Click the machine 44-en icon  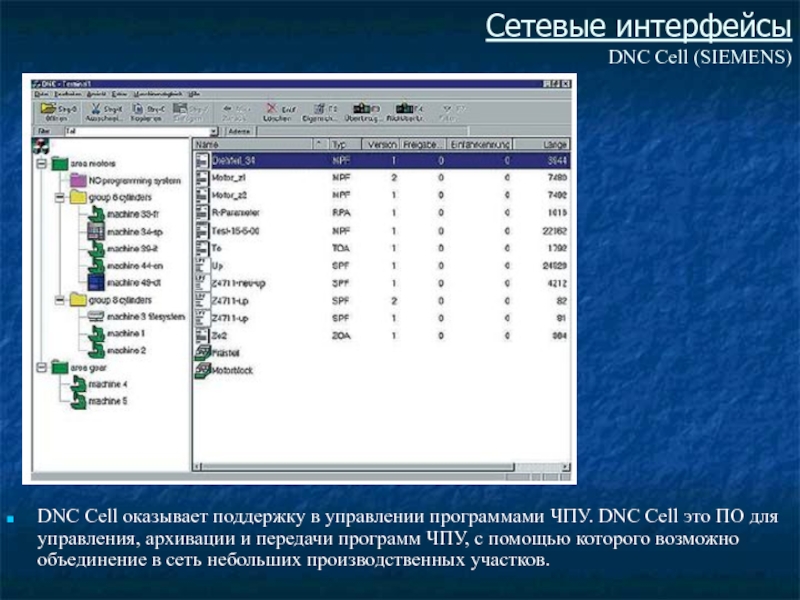coord(96,266)
